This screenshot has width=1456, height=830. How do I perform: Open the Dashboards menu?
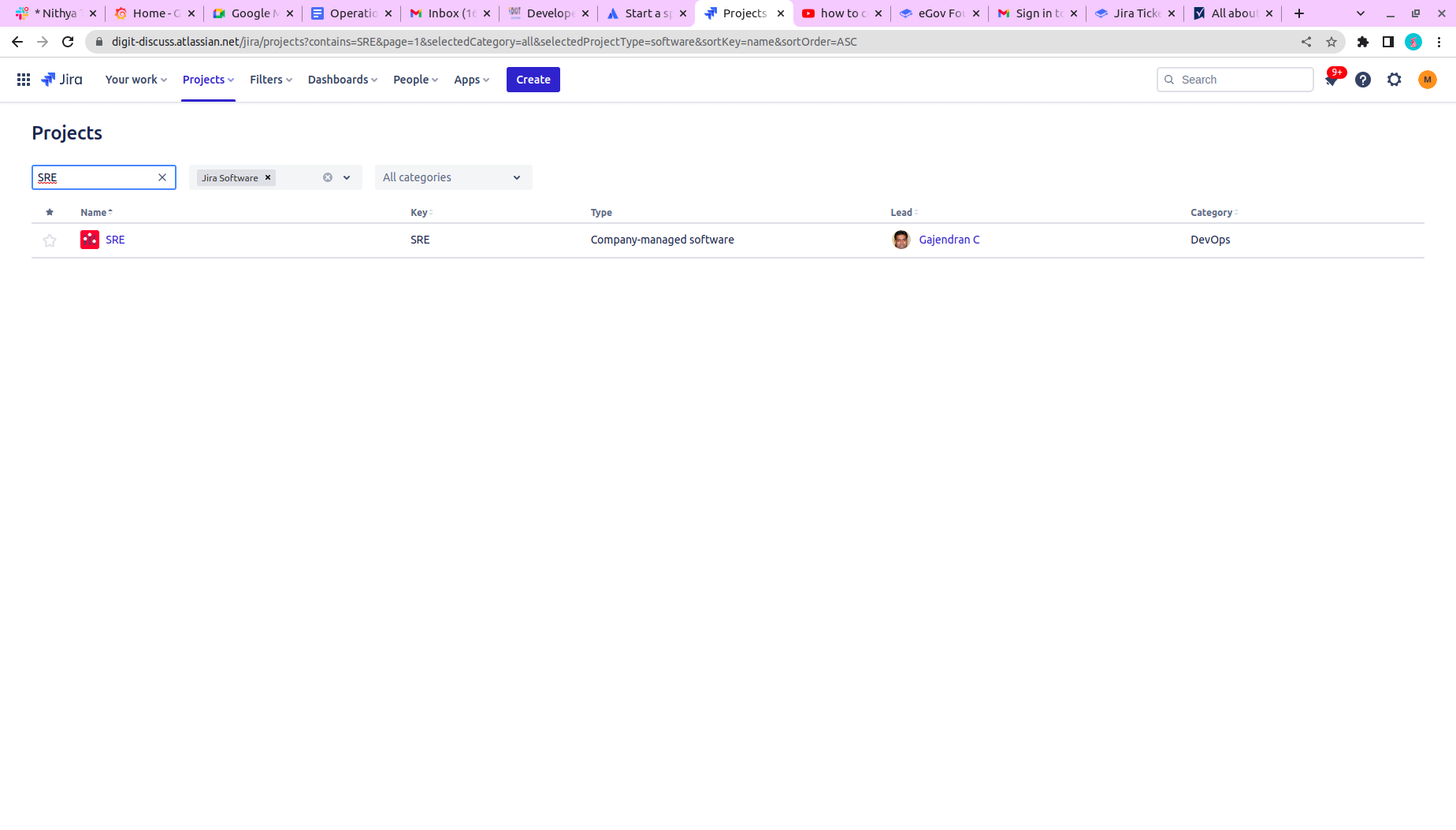coord(342,80)
